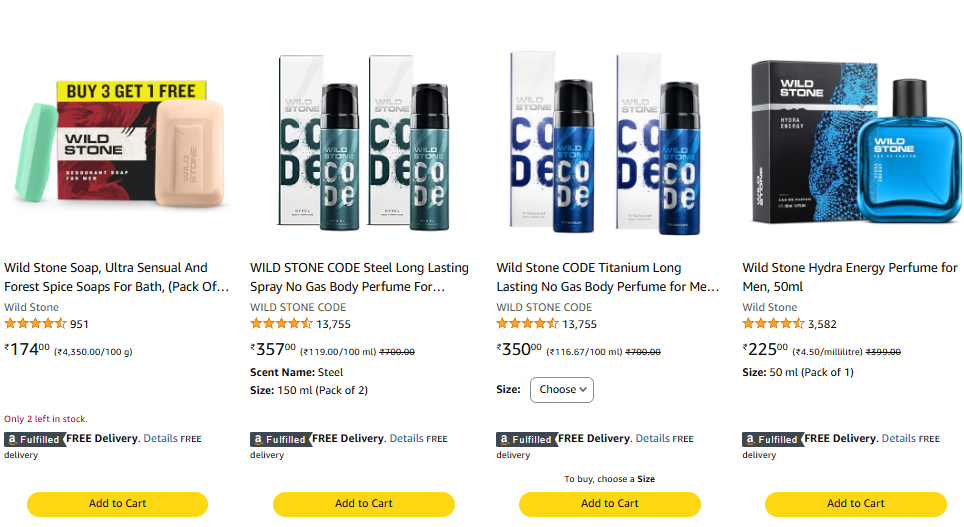Add Wild Stone Soap to cart

point(117,504)
